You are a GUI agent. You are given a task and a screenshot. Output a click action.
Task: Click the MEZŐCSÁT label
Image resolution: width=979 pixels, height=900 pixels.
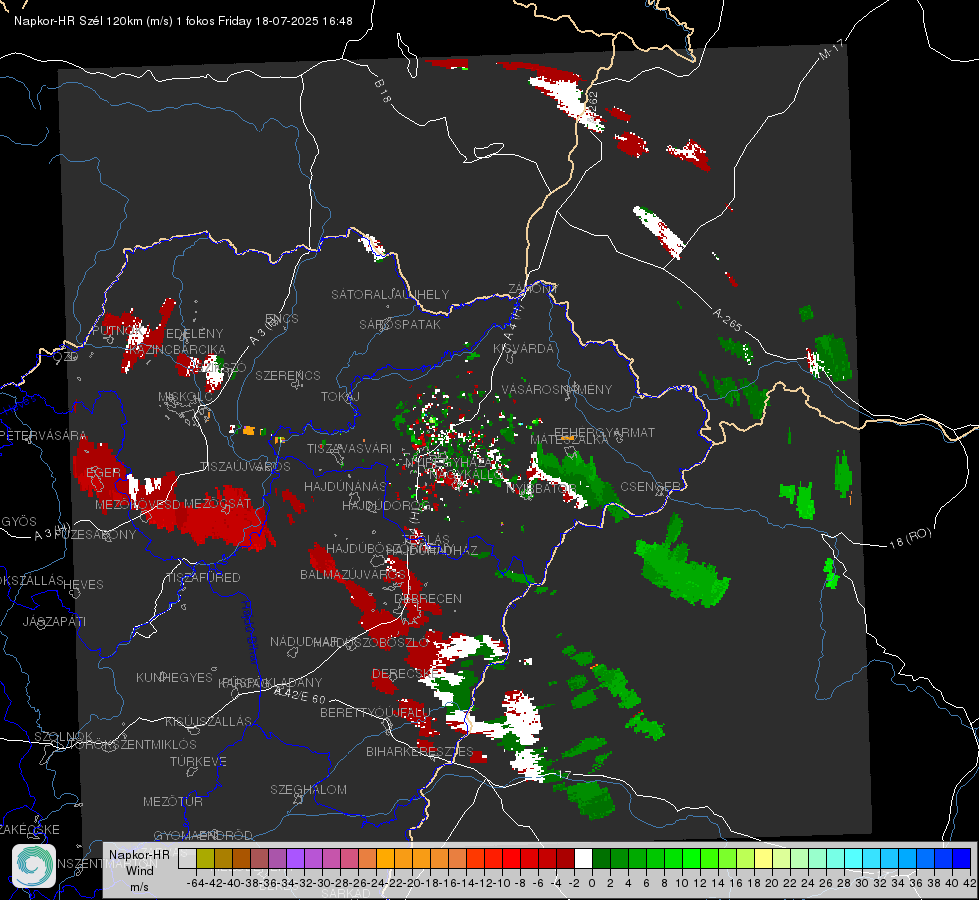click(217, 503)
